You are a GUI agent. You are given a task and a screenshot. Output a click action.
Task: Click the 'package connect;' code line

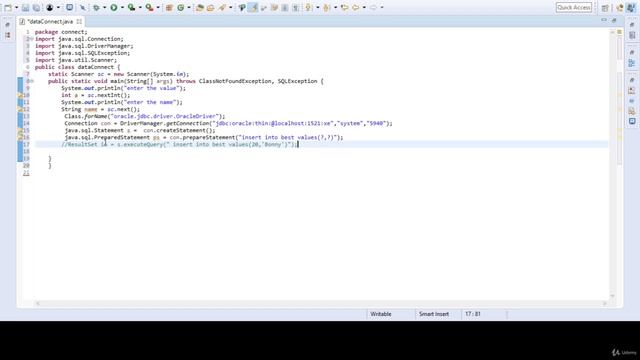(x=61, y=32)
